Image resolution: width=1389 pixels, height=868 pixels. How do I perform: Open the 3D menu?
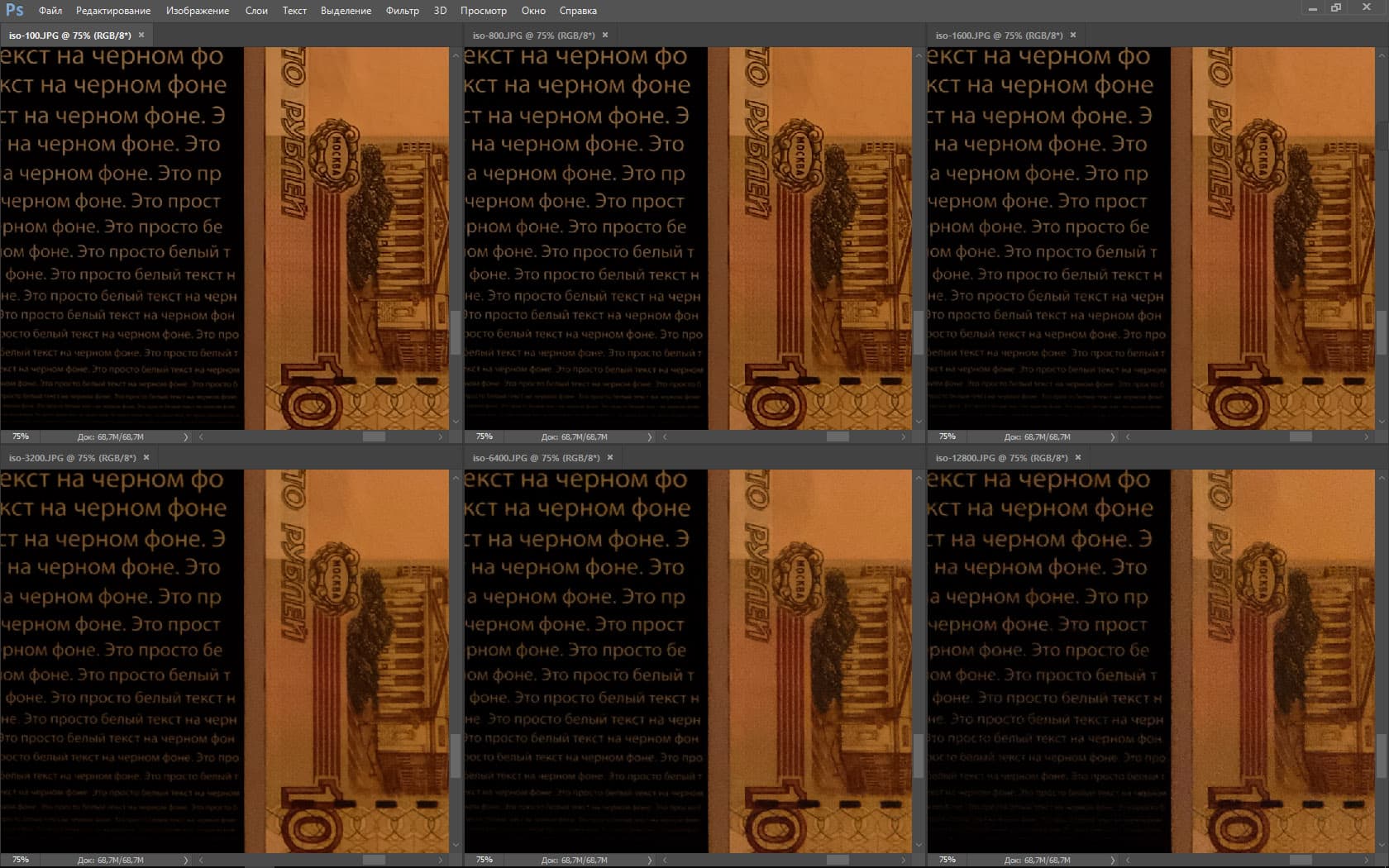[x=440, y=11]
